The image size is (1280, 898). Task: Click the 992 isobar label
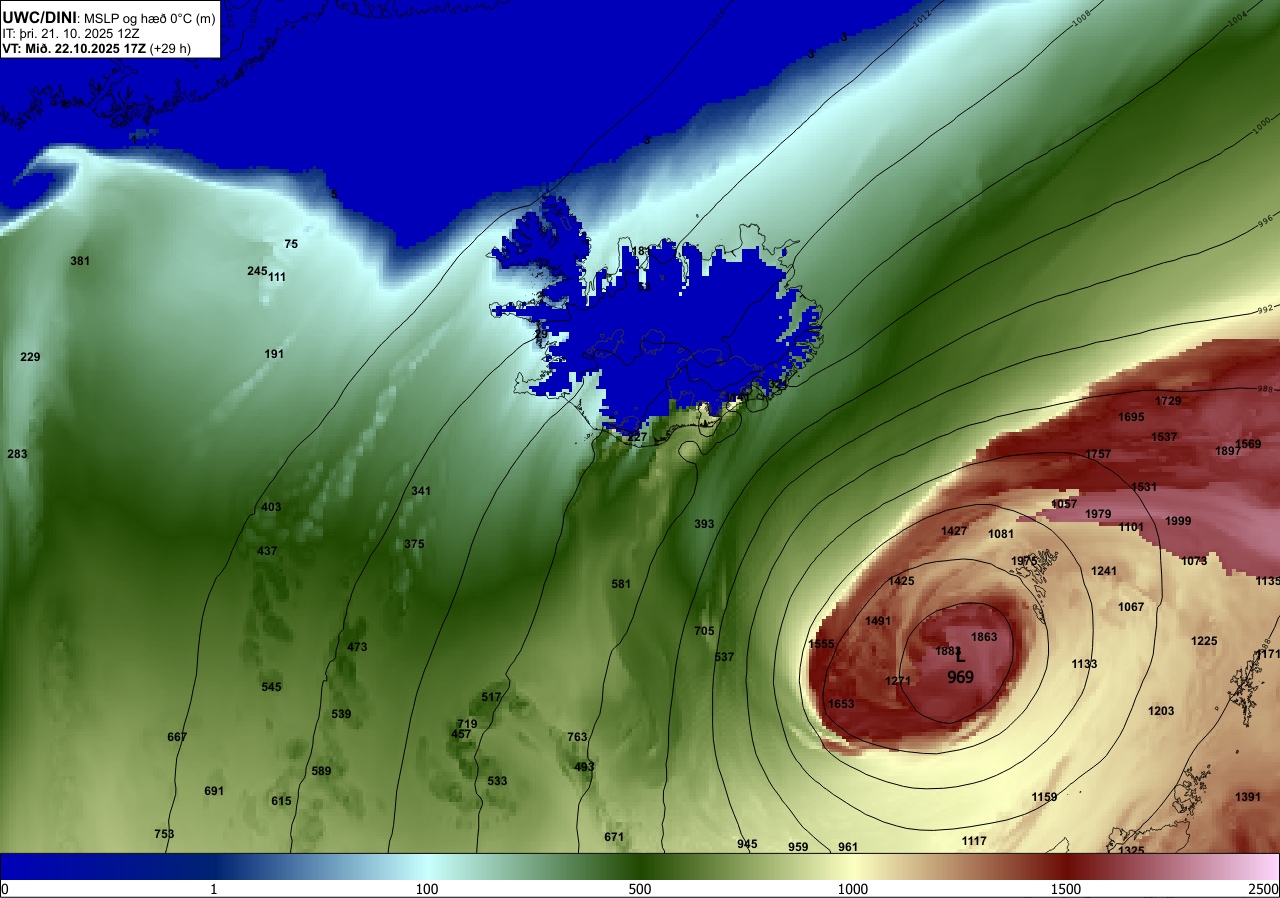(x=1265, y=310)
